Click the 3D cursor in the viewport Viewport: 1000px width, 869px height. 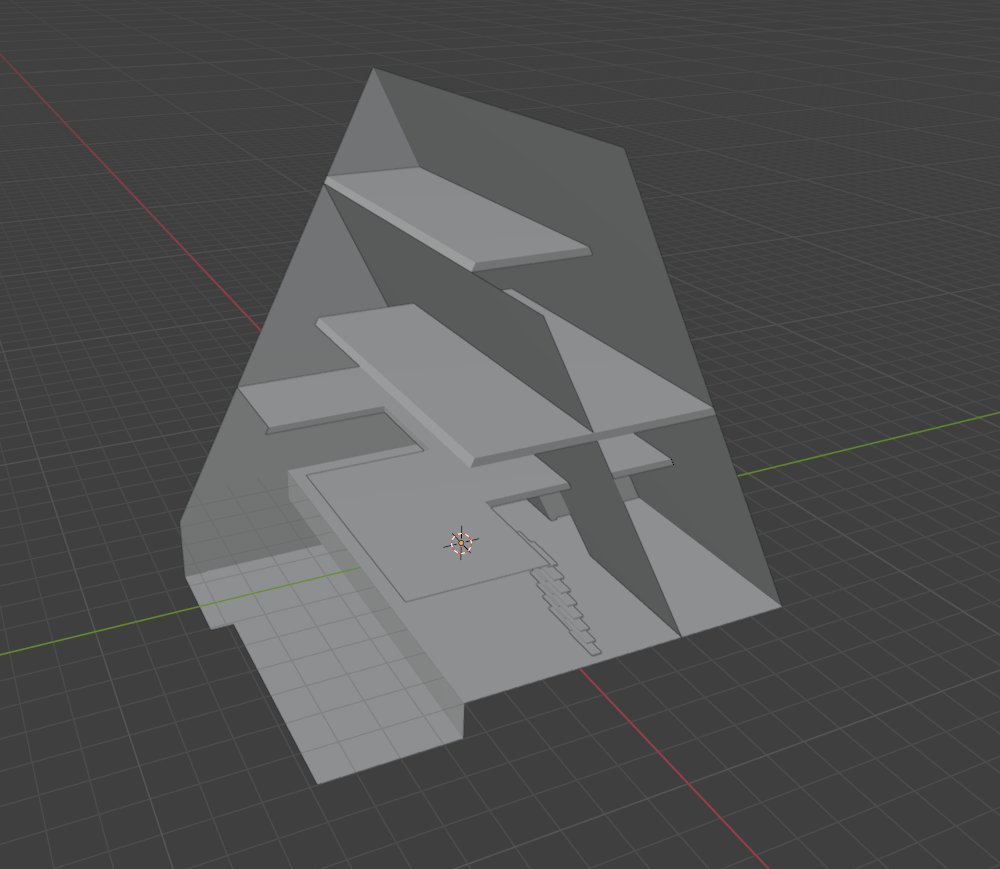click(461, 543)
